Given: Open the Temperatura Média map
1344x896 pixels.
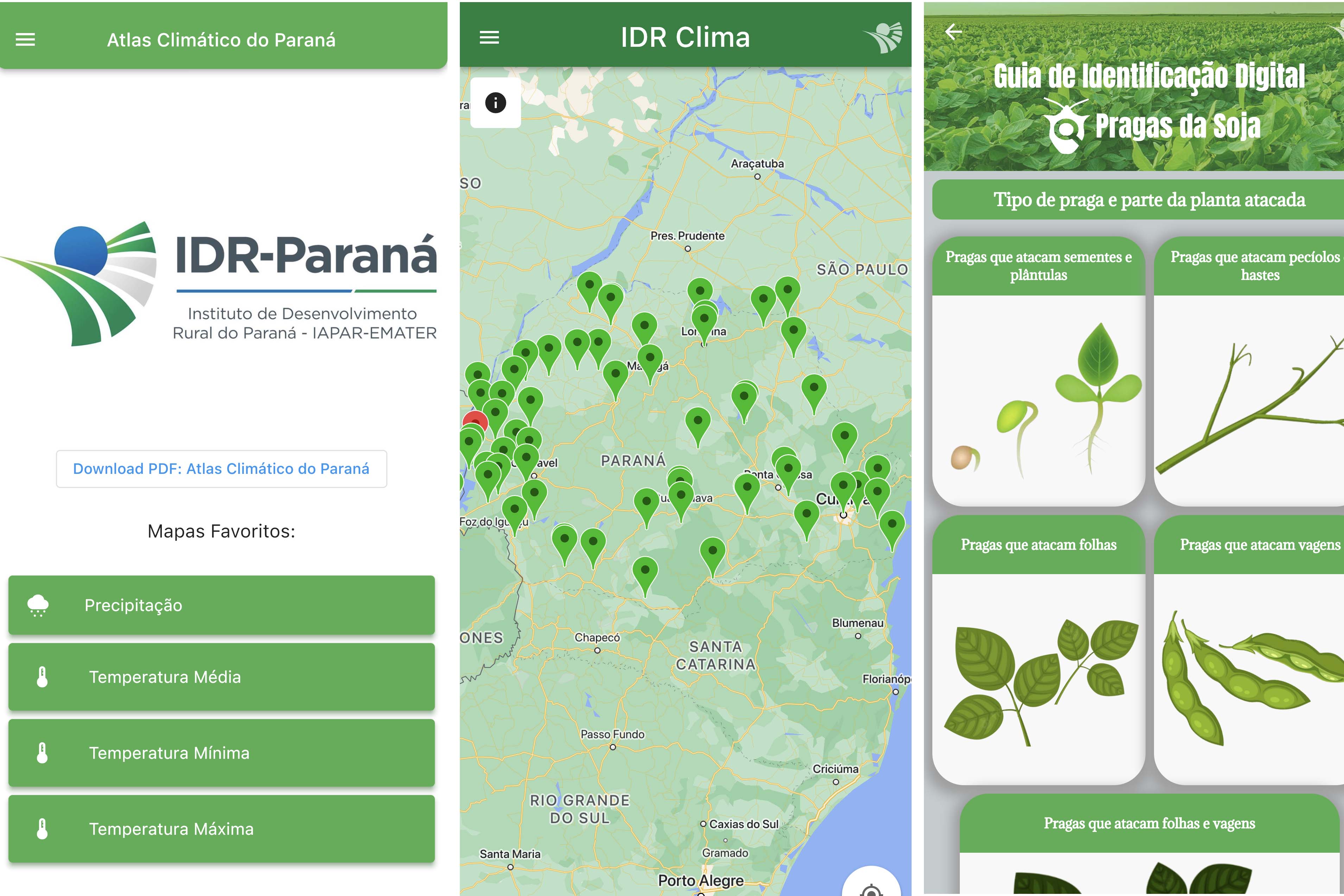Looking at the screenshot, I should coord(221,676).
